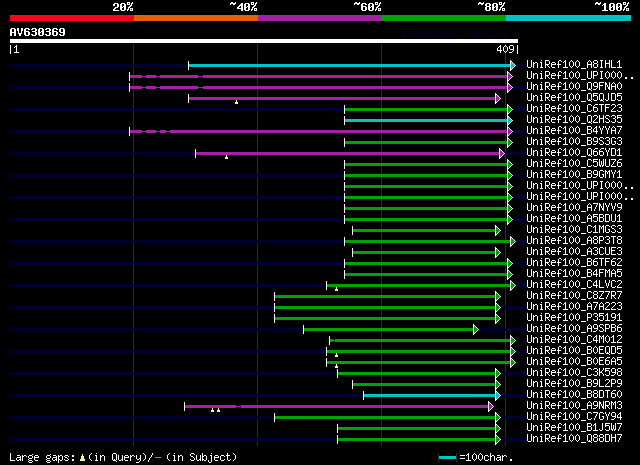The image size is (640, 465).
Task: Open hit UniRef100_Q88DH7
Action: click(x=574, y=439)
